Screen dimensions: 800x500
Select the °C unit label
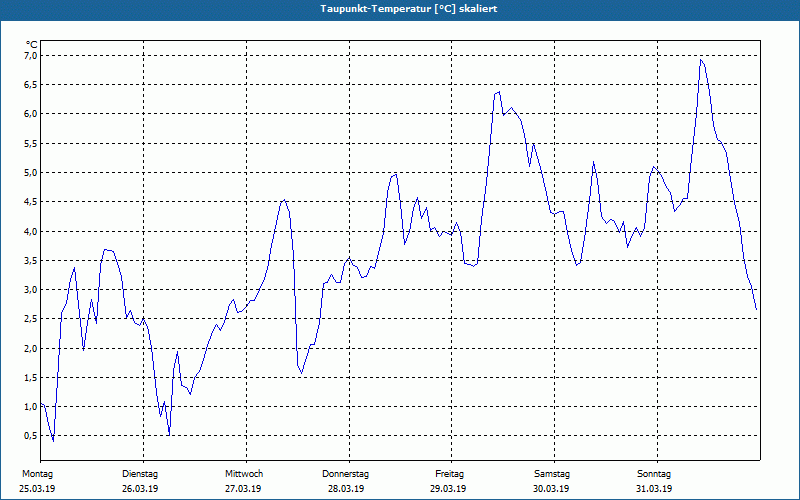pos(32,45)
